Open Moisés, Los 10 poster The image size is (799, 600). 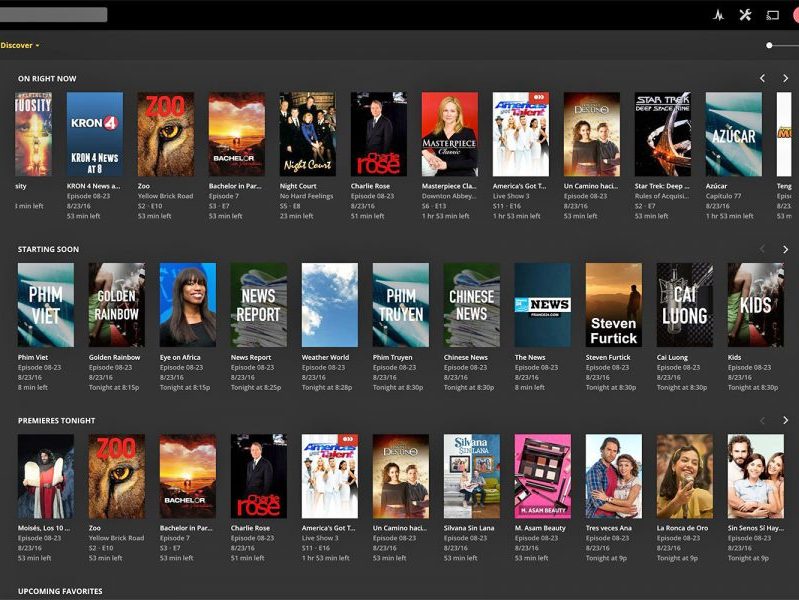point(46,476)
